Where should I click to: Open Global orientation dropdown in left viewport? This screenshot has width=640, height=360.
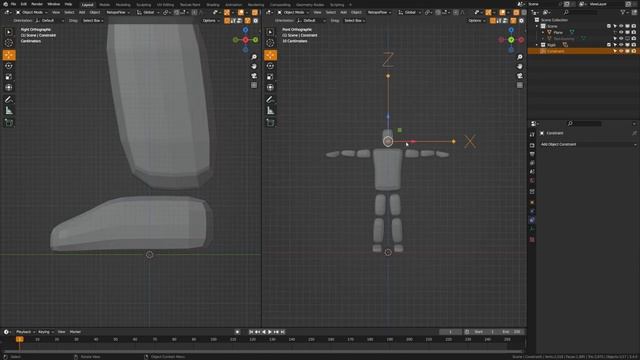pos(147,13)
